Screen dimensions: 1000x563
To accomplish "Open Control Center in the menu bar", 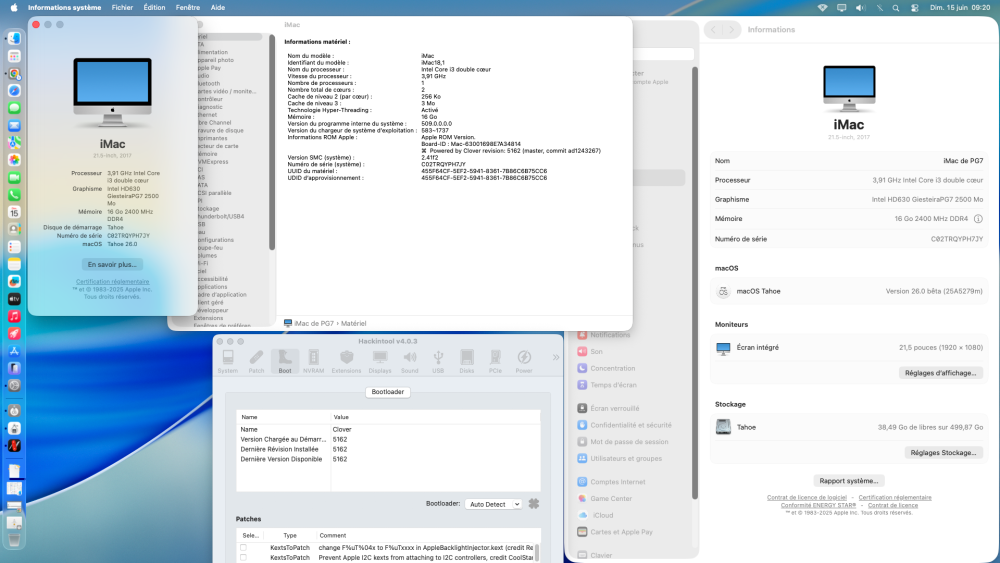I will click(915, 8).
